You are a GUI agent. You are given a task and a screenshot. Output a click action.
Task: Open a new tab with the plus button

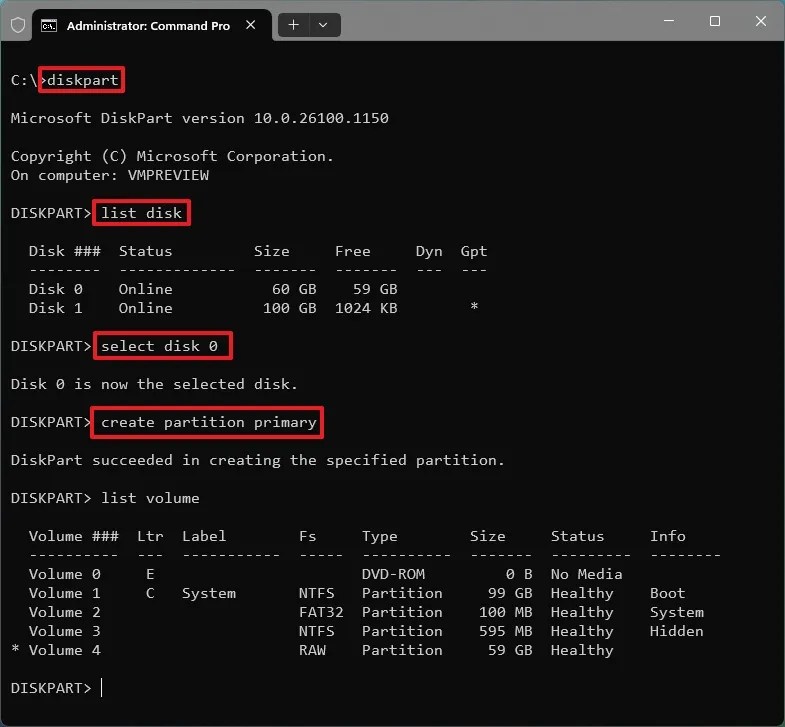pyautogui.click(x=294, y=25)
